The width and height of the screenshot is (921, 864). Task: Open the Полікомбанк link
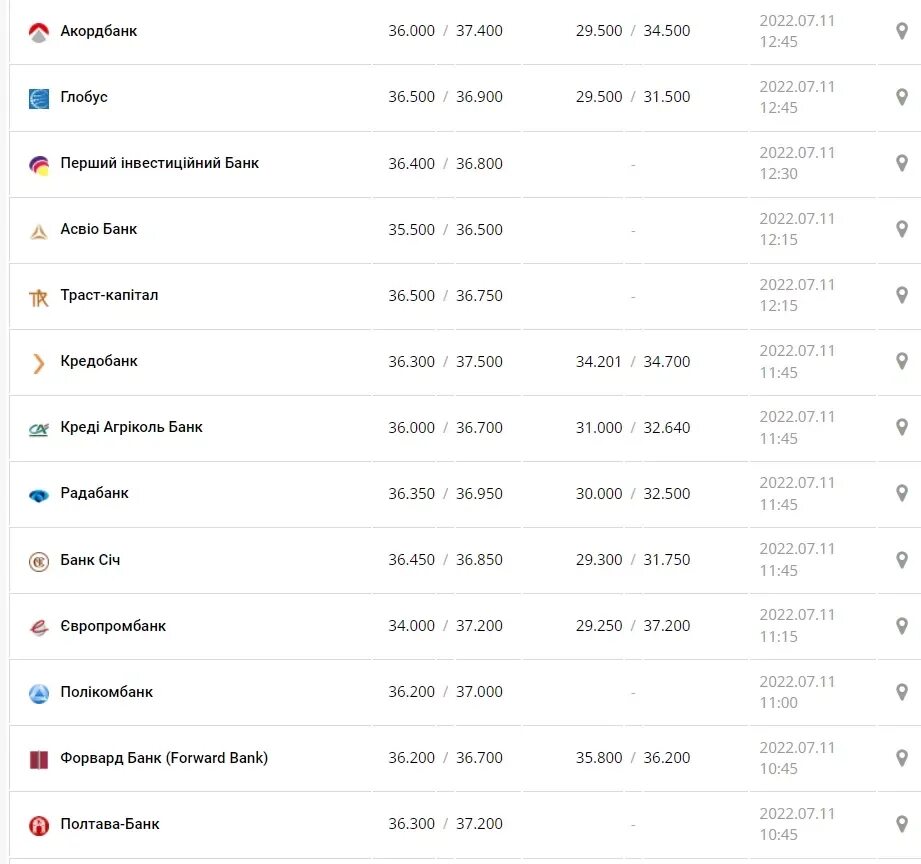tap(106, 692)
